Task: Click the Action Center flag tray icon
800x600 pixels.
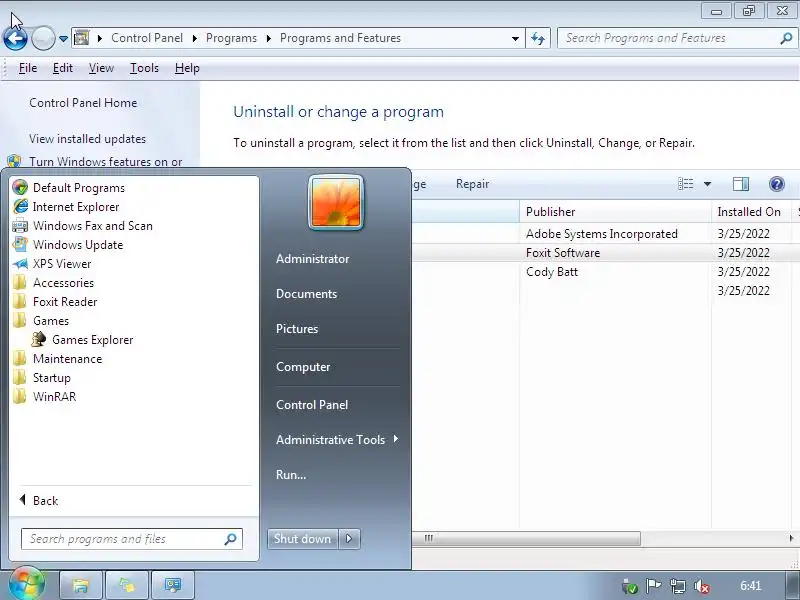Action: [x=654, y=586]
